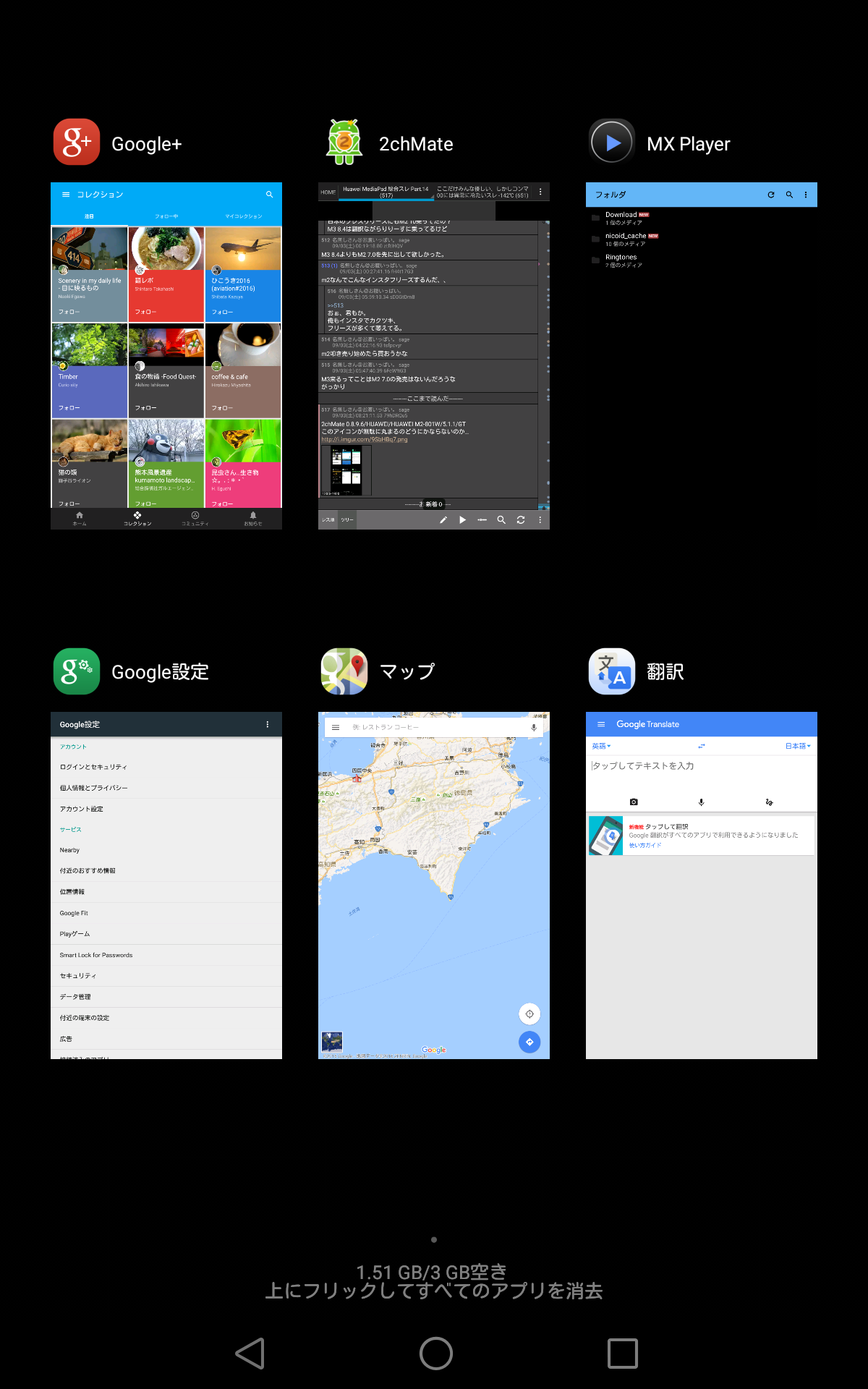
Task: Select コミュニティ in Google+ bottom navigation
Action: click(x=195, y=519)
